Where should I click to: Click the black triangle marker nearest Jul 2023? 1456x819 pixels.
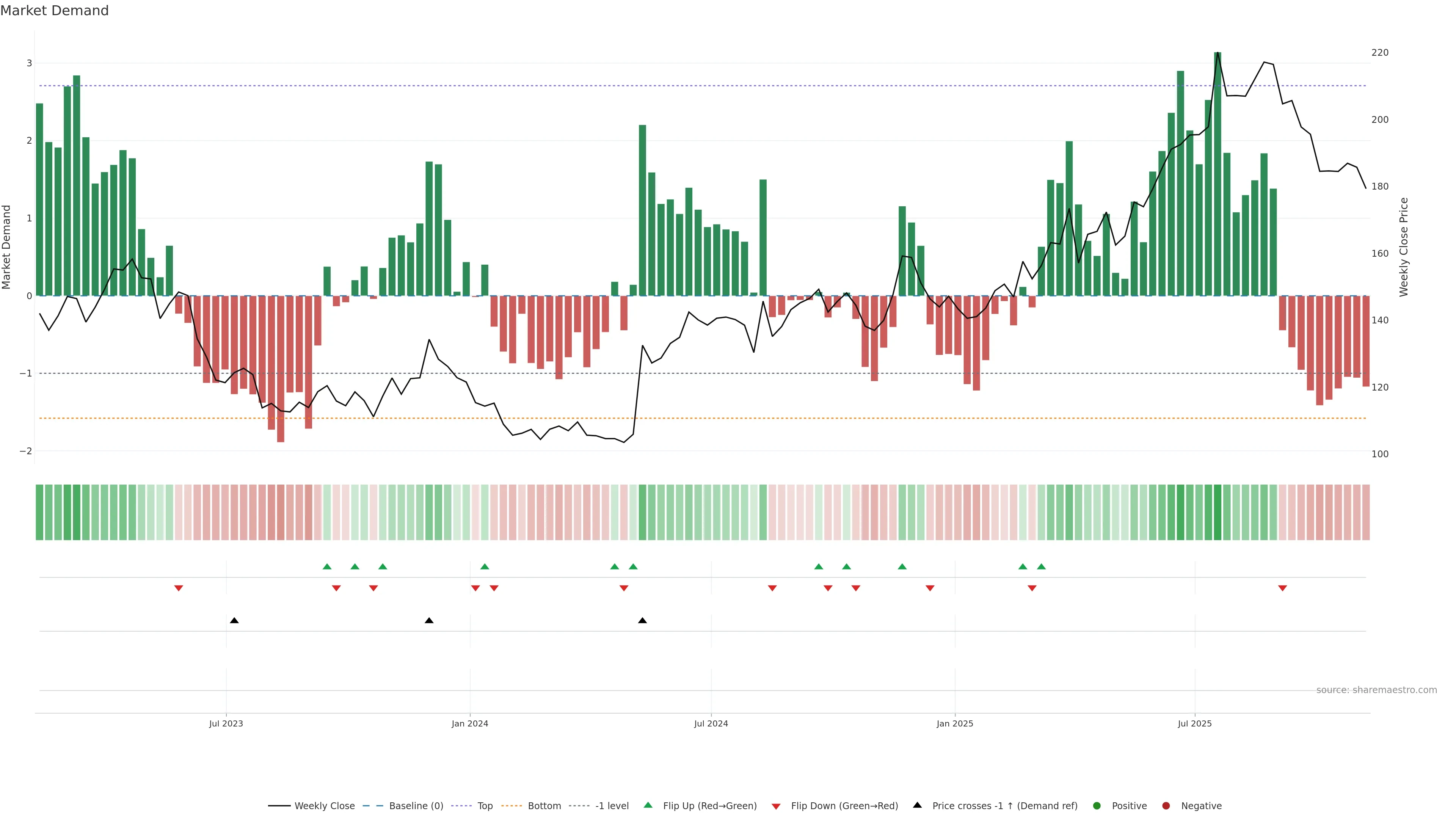[x=235, y=621]
